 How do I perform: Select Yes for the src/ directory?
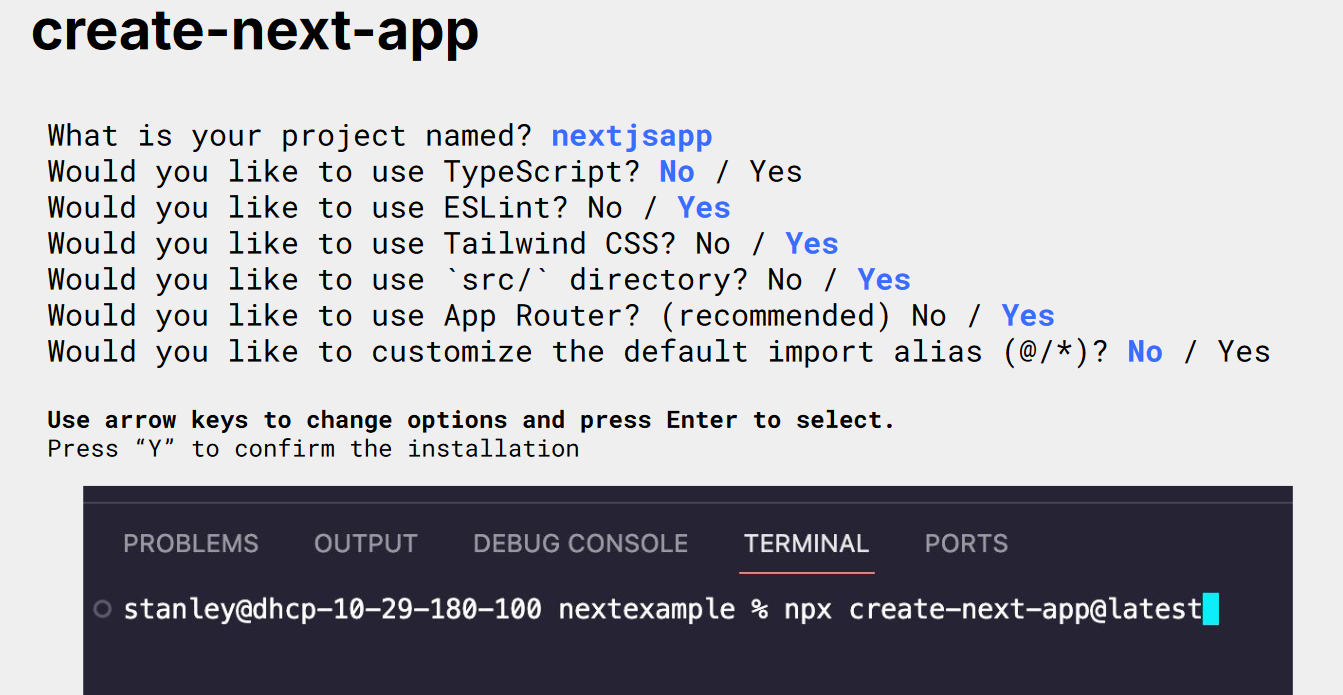click(x=884, y=280)
